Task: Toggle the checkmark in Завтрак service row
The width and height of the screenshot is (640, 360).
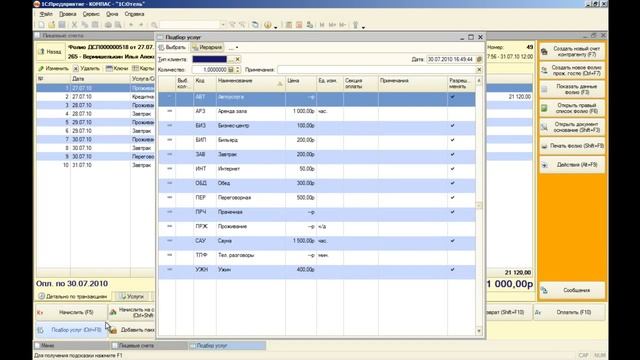Action: pos(452,155)
